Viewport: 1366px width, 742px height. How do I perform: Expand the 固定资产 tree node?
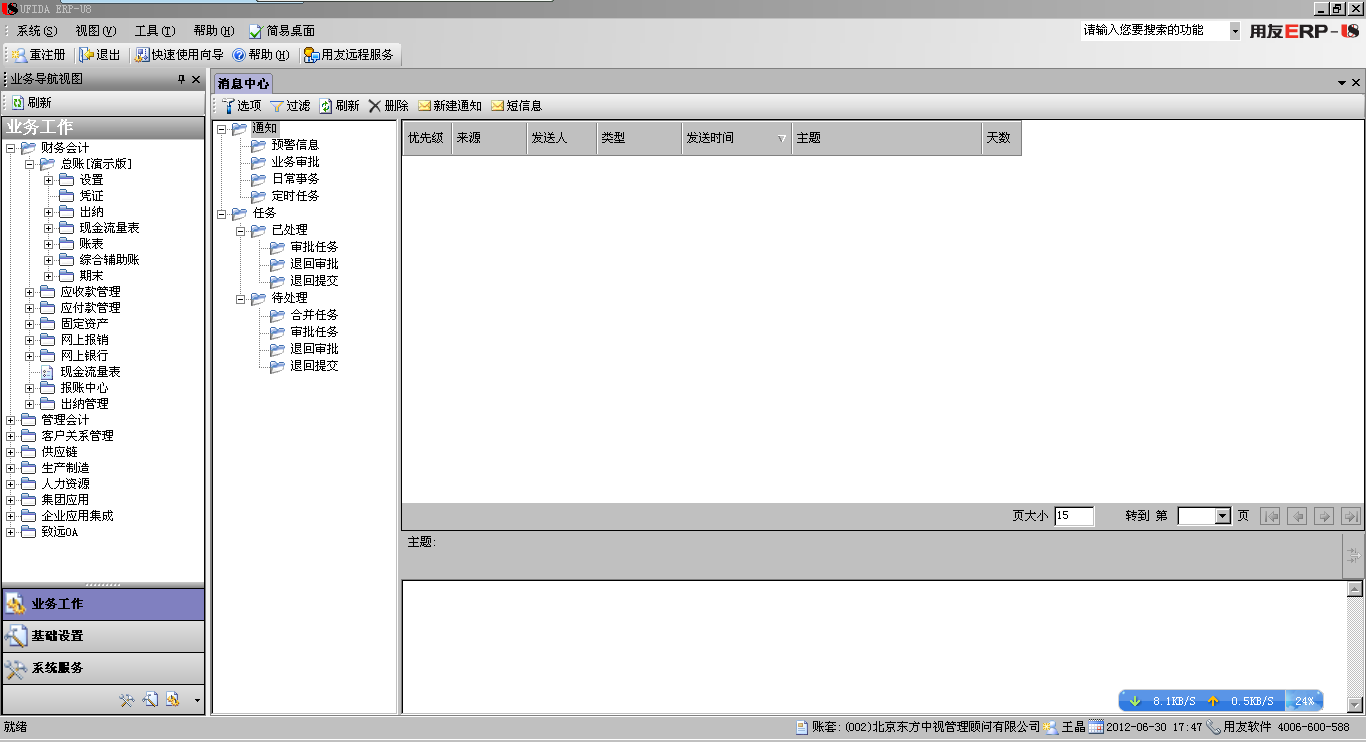coord(30,324)
